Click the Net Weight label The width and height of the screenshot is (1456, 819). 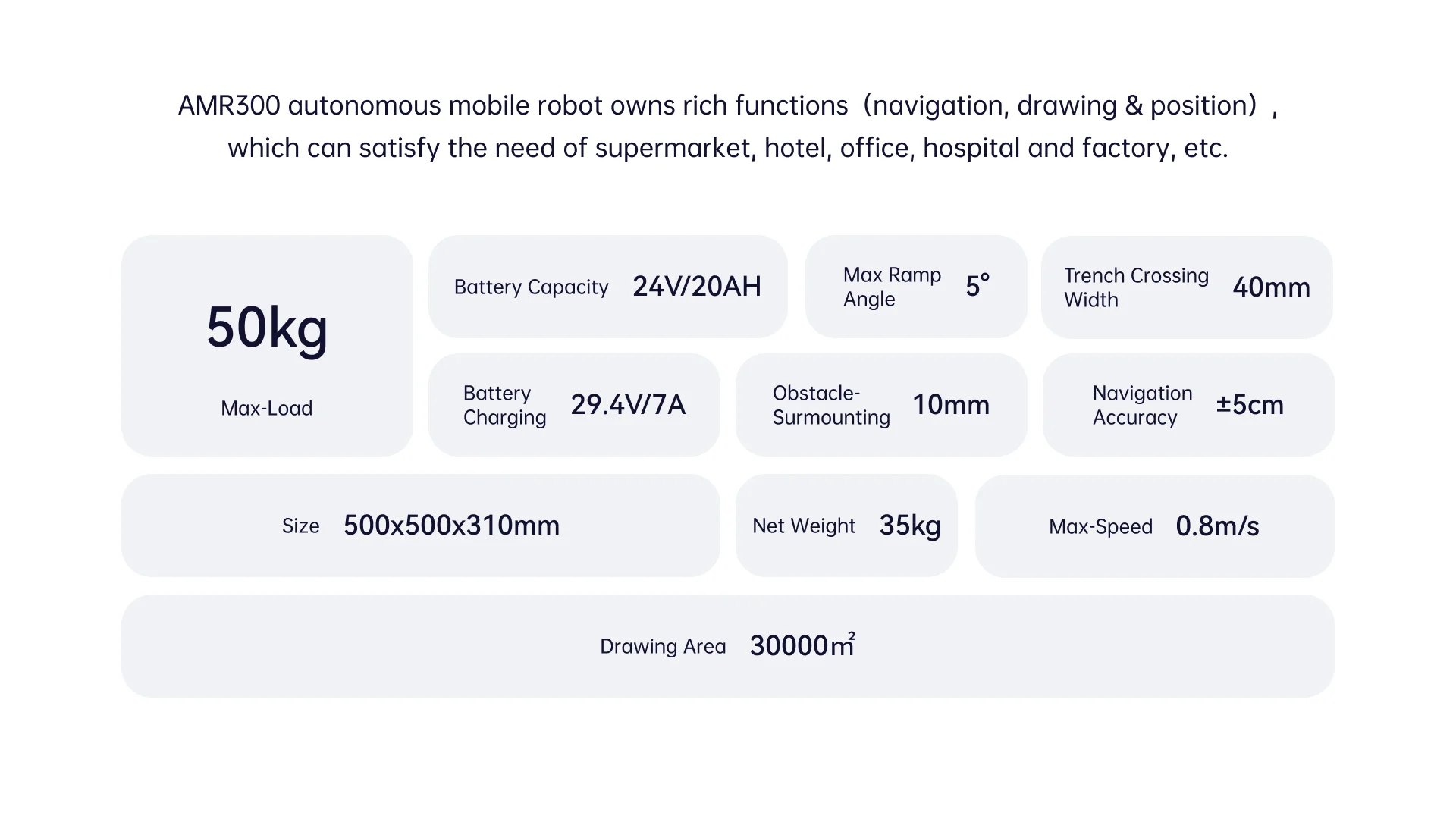pyautogui.click(x=804, y=526)
